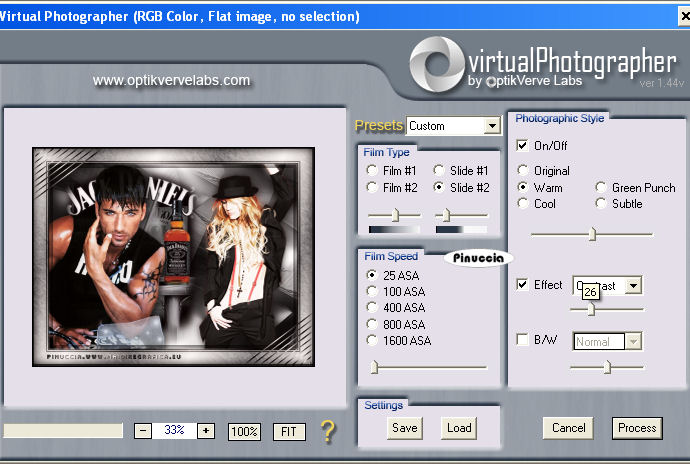This screenshot has width=690, height=464.
Task: Click the plus zoom in button
Action: click(206, 431)
